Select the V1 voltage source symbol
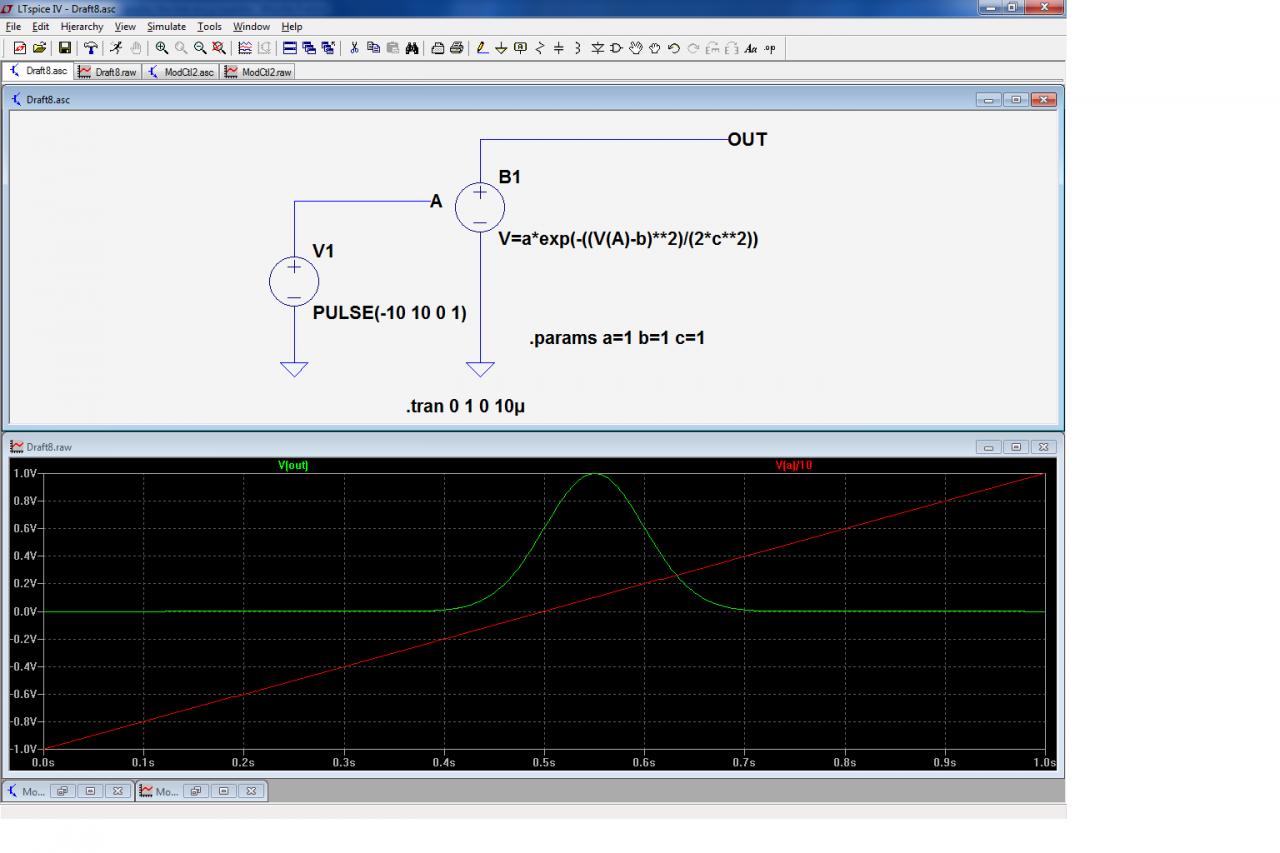The width and height of the screenshot is (1280, 853). (x=294, y=282)
